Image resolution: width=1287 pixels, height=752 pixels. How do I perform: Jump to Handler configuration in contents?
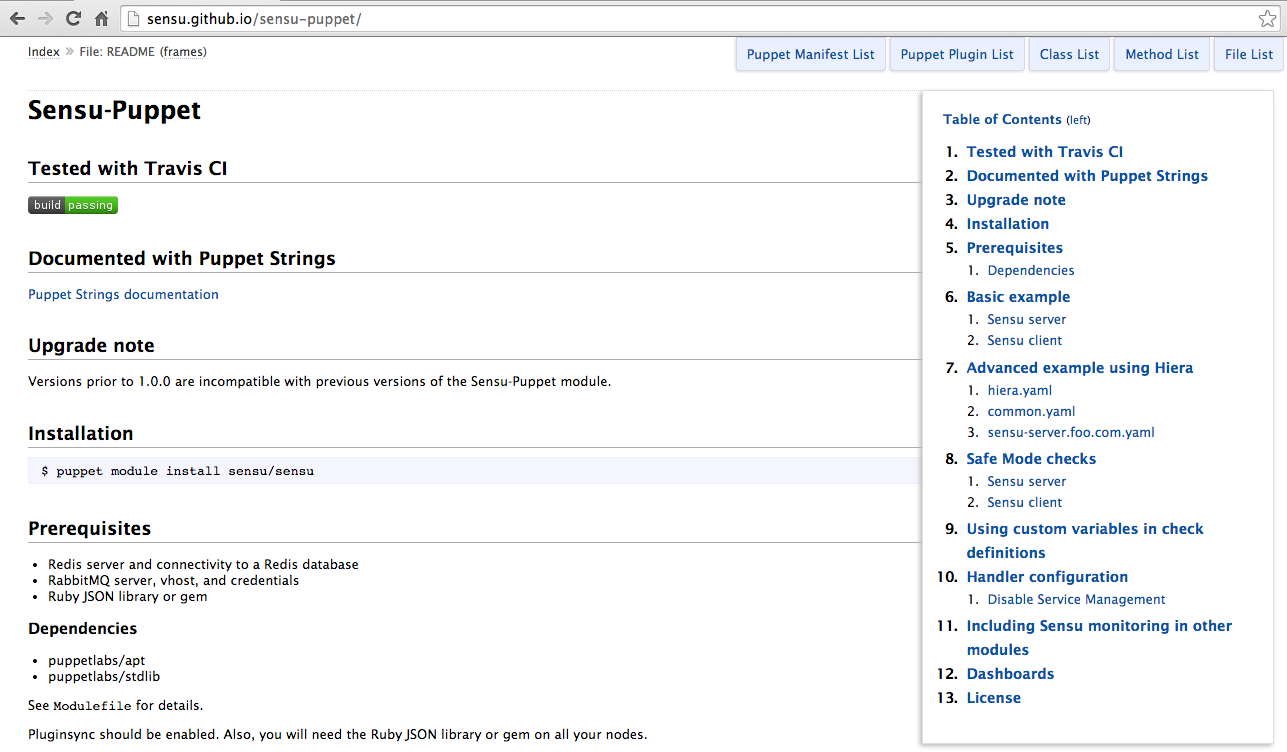coord(1047,577)
